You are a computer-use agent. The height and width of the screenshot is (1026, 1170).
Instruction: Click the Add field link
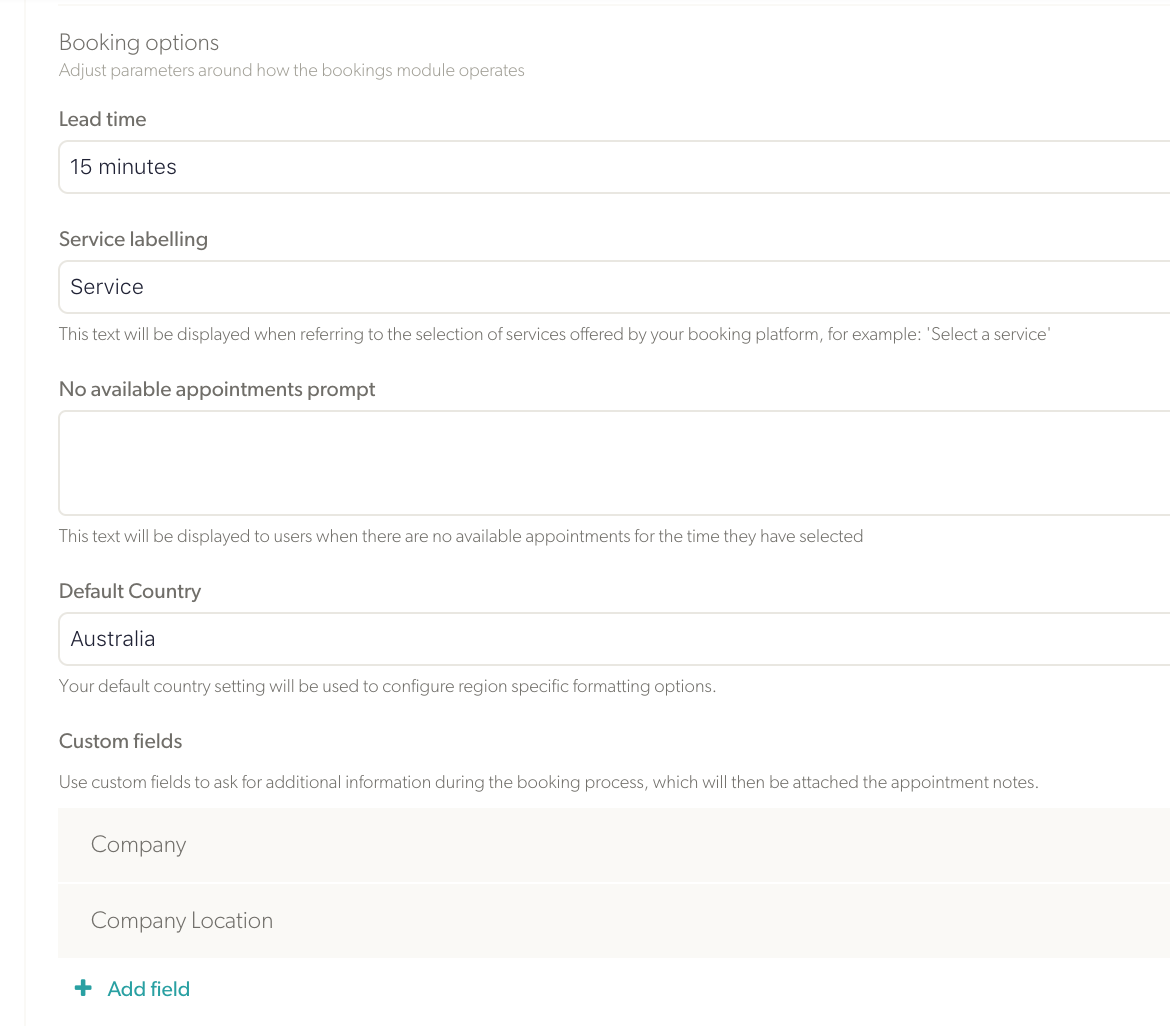(x=148, y=989)
